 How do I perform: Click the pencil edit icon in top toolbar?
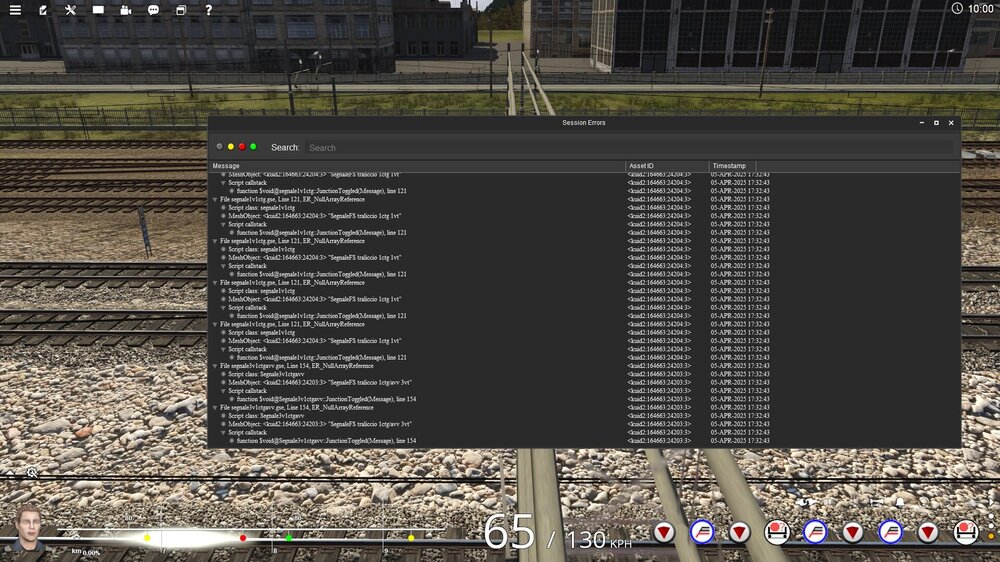[x=43, y=10]
